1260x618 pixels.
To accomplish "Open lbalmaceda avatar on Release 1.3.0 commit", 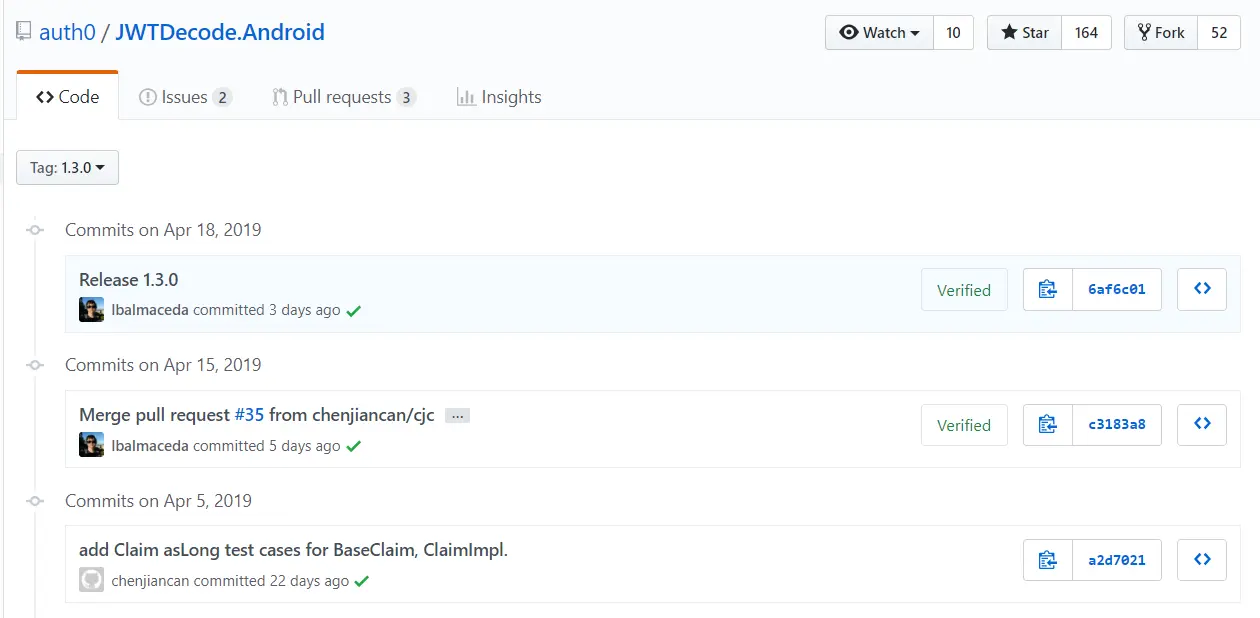I will [x=91, y=309].
